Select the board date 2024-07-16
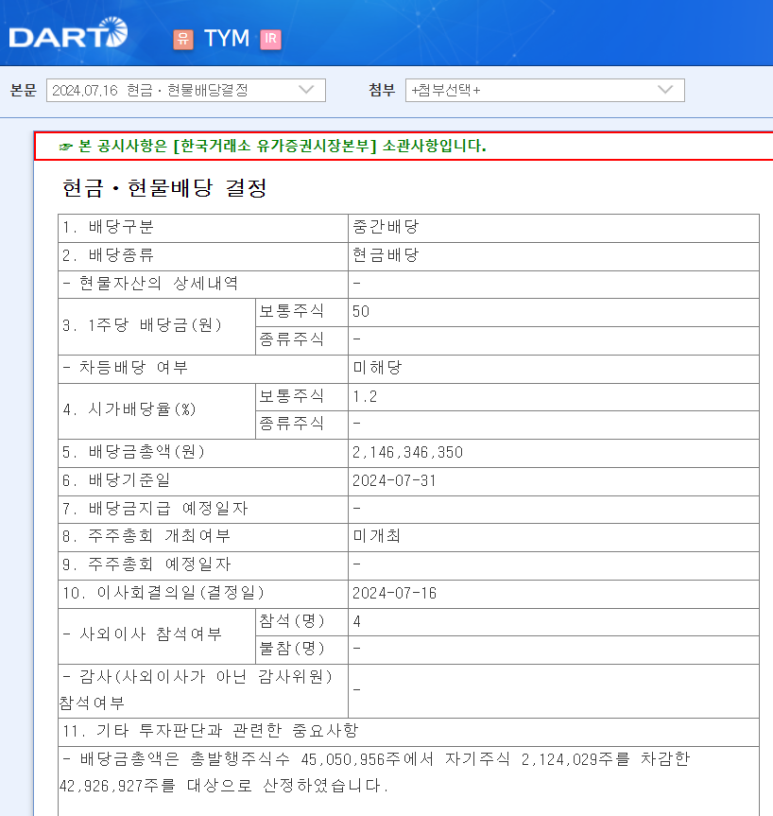 pyautogui.click(x=394, y=593)
